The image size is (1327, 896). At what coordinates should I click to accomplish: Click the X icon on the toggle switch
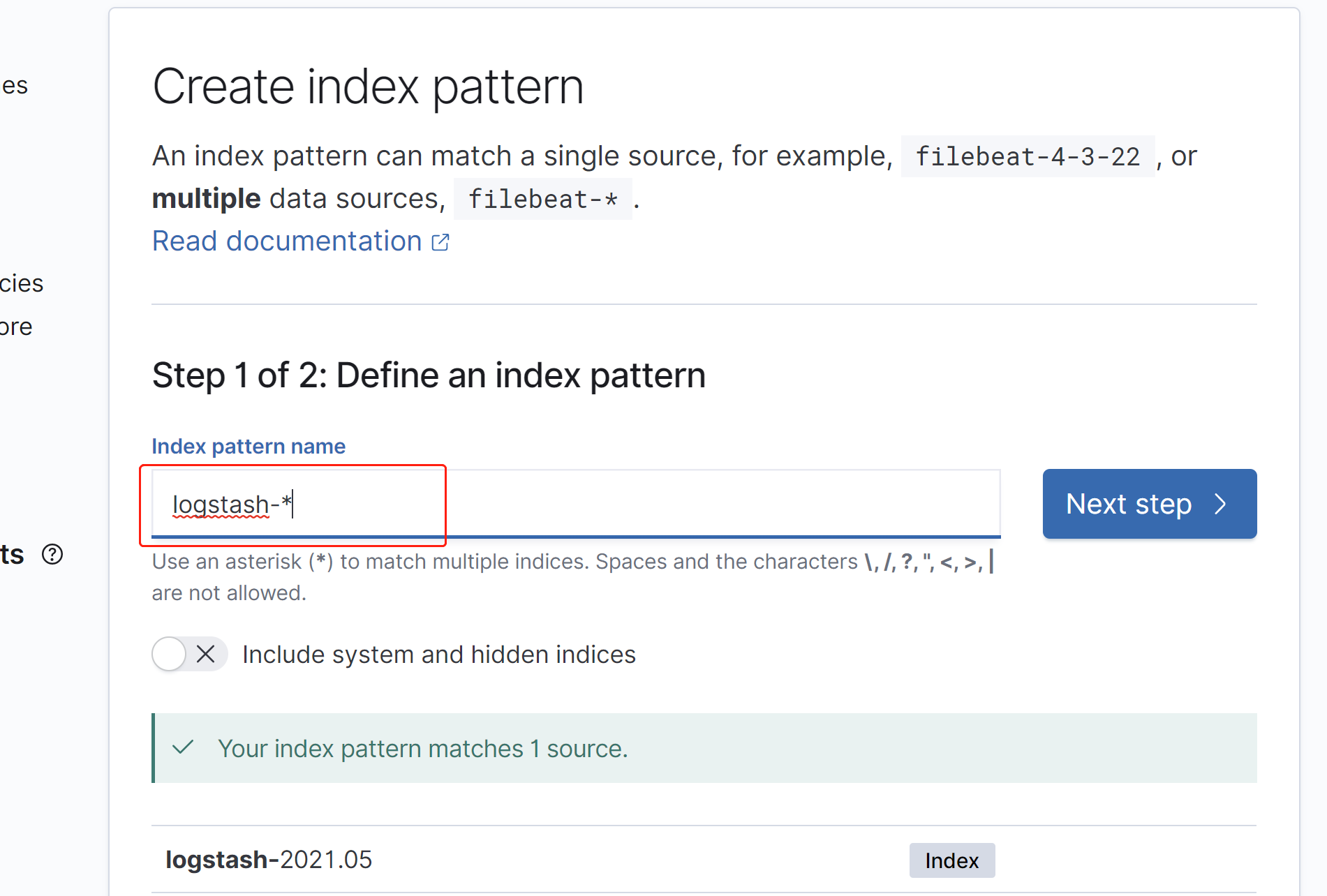205,654
